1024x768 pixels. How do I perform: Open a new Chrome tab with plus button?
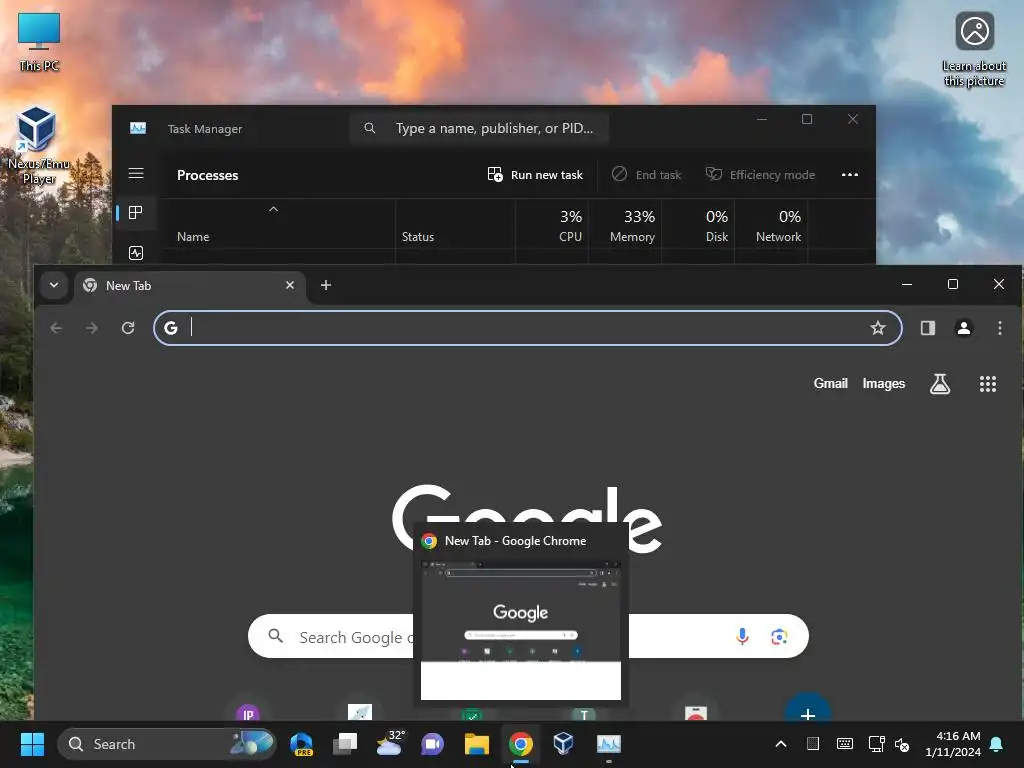[326, 285]
